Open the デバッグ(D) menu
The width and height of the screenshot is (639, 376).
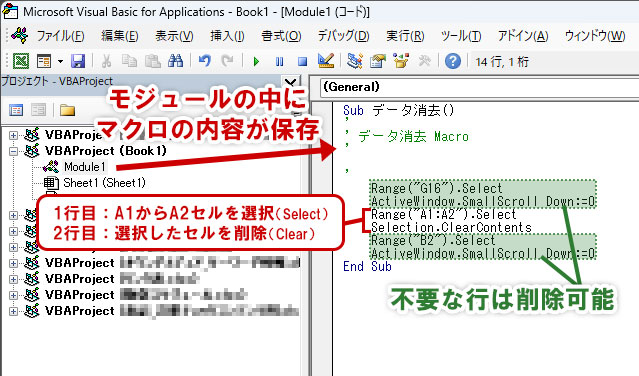(x=343, y=36)
